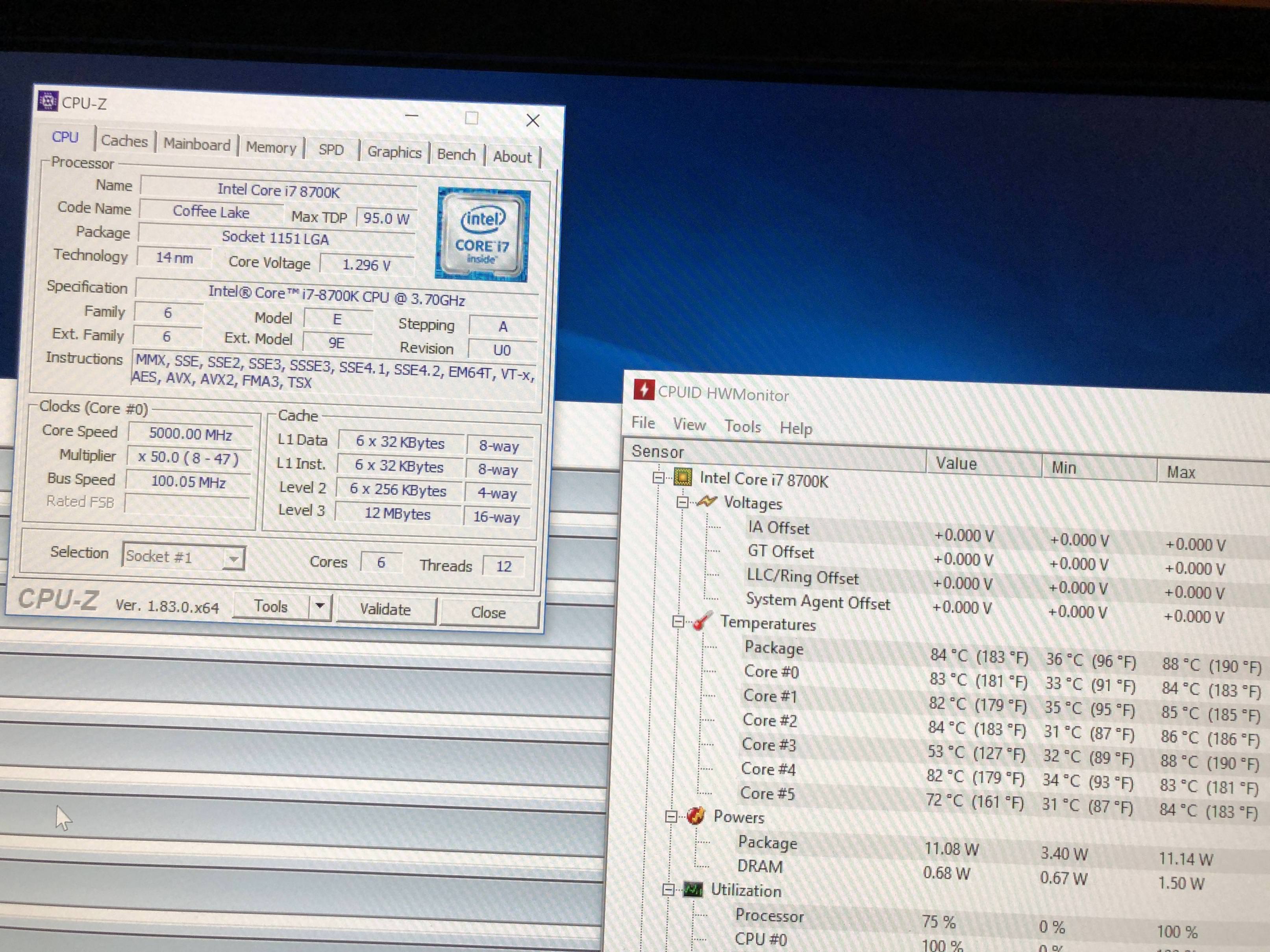Screen dimensions: 1270x952
Task: Switch to the SPD tab
Action: pos(331,150)
